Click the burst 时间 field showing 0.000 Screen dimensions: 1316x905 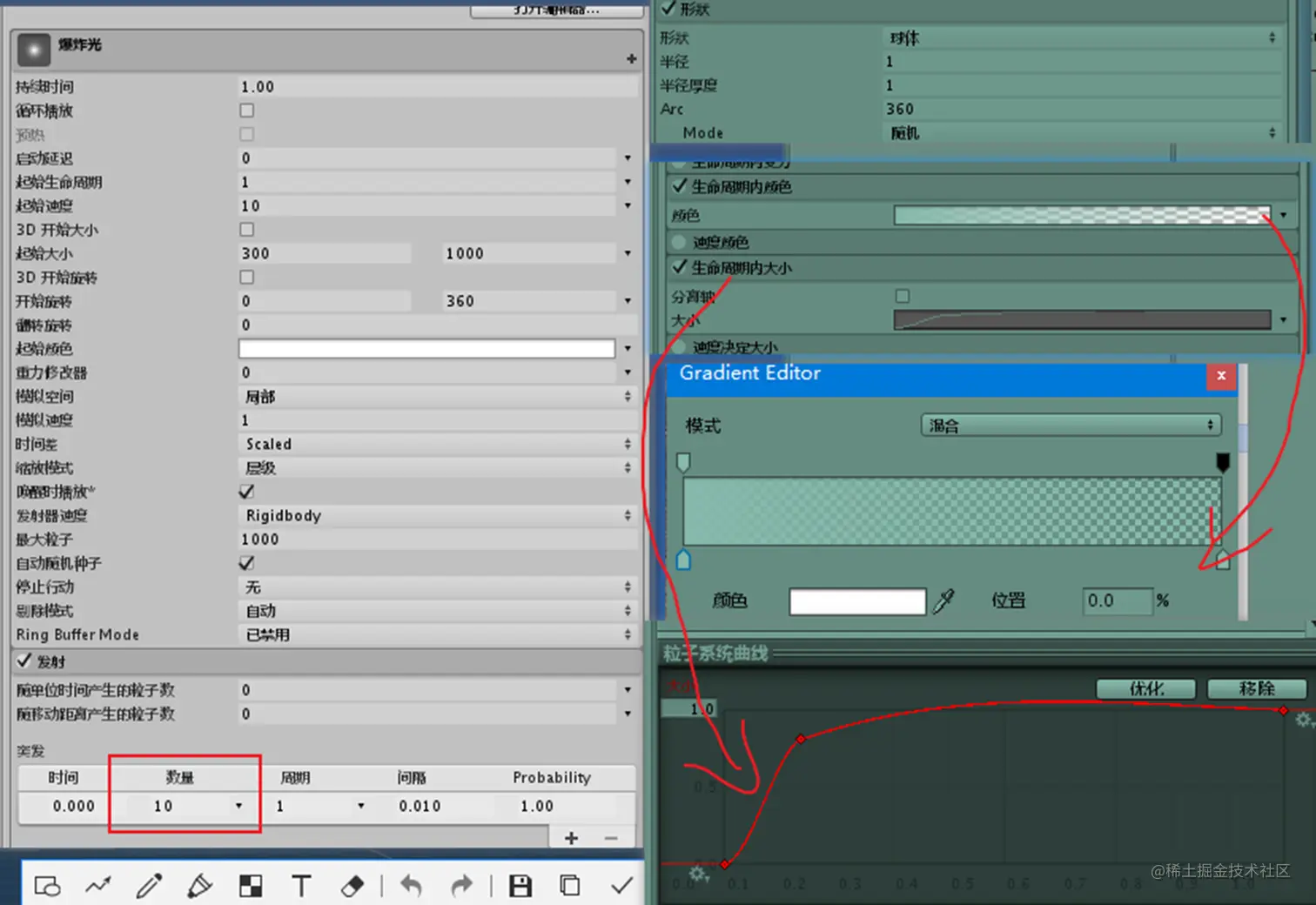click(73, 806)
